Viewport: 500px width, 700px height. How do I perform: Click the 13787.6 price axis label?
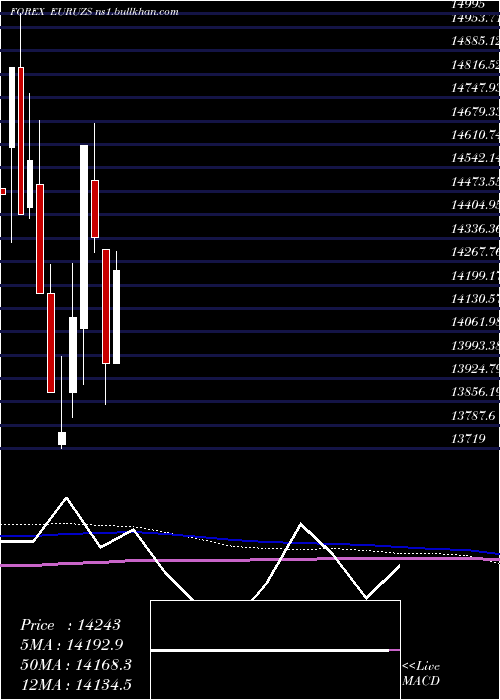[473, 417]
